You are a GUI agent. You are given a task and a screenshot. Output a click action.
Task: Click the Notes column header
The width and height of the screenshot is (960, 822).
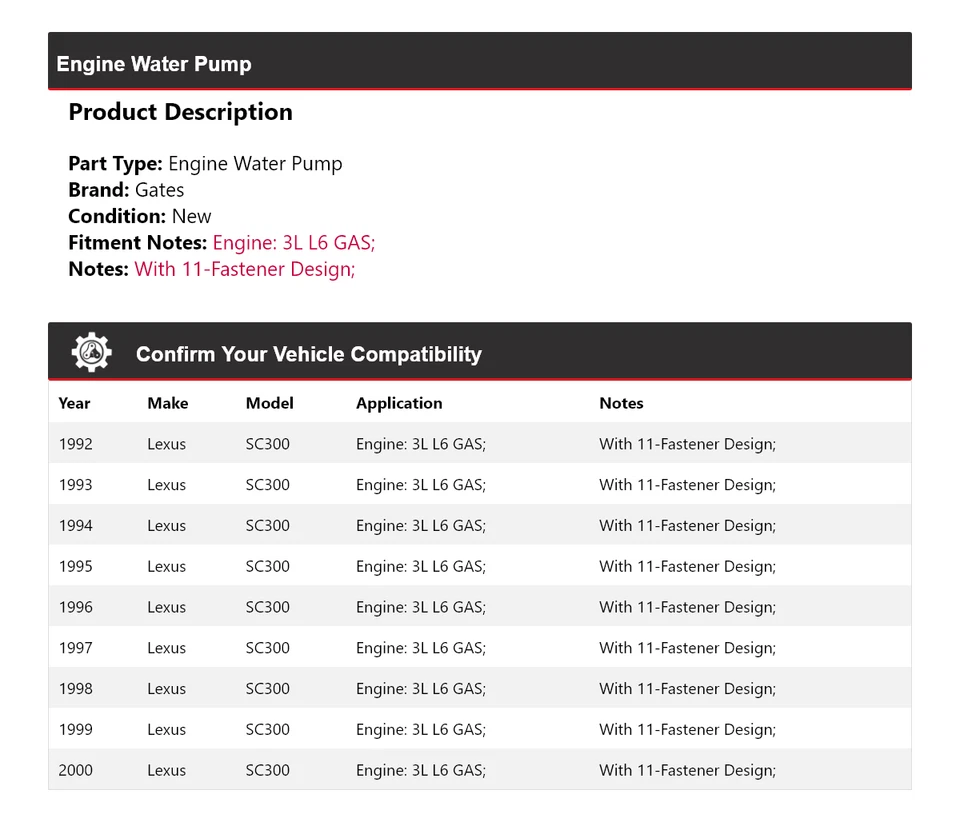(x=621, y=403)
